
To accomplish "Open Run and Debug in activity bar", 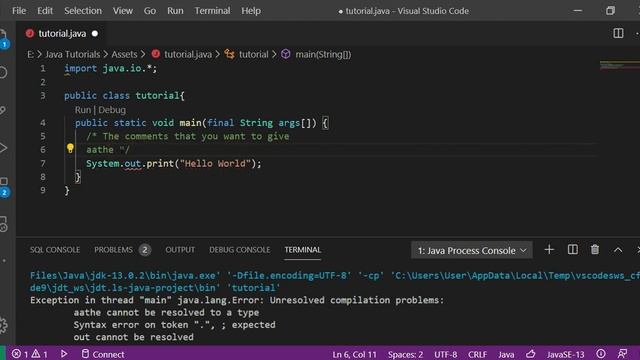I will (x=3, y=148).
